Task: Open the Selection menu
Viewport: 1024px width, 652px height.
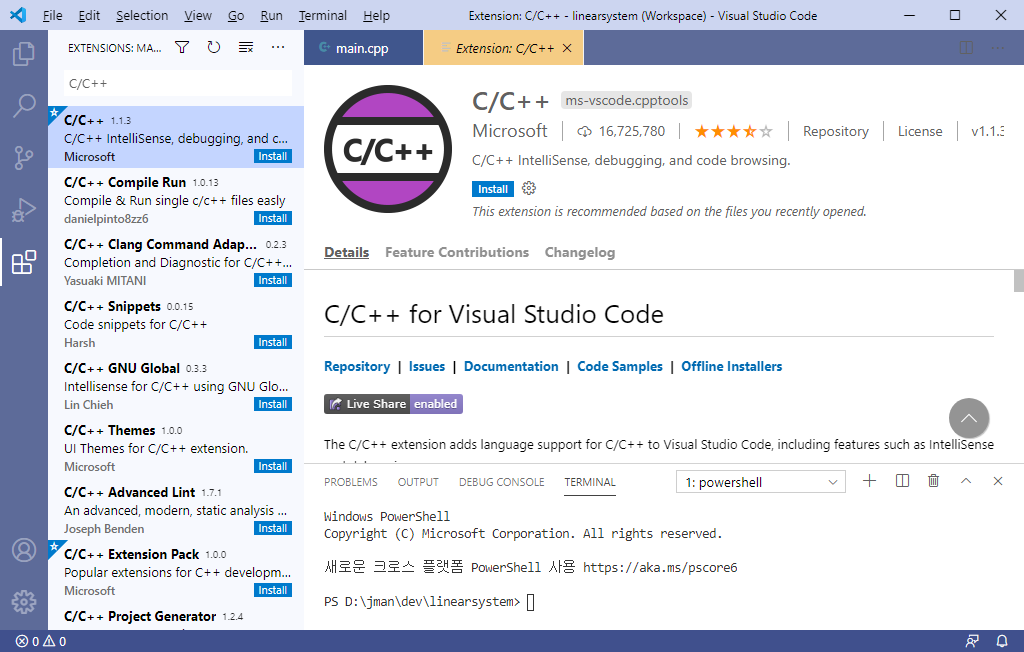Action: [x=142, y=15]
